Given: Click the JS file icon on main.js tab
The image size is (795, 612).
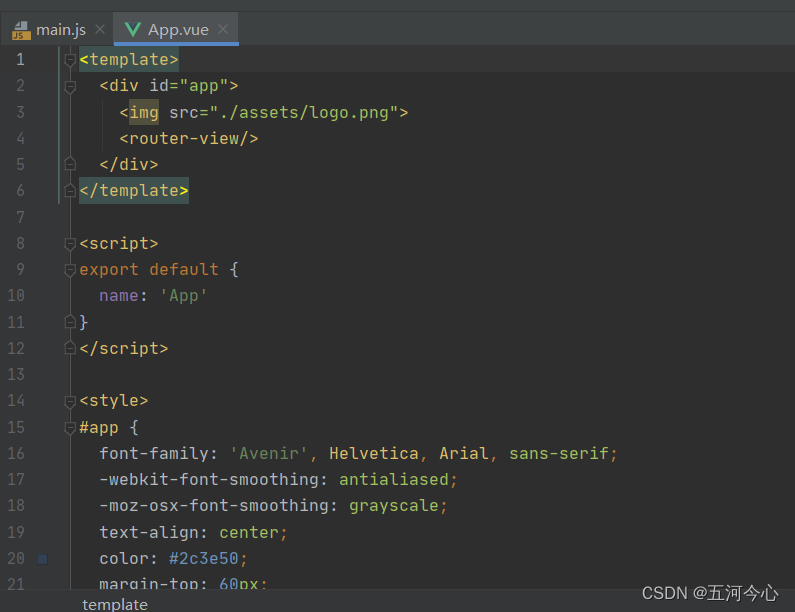Looking at the screenshot, I should pyautogui.click(x=21, y=30).
